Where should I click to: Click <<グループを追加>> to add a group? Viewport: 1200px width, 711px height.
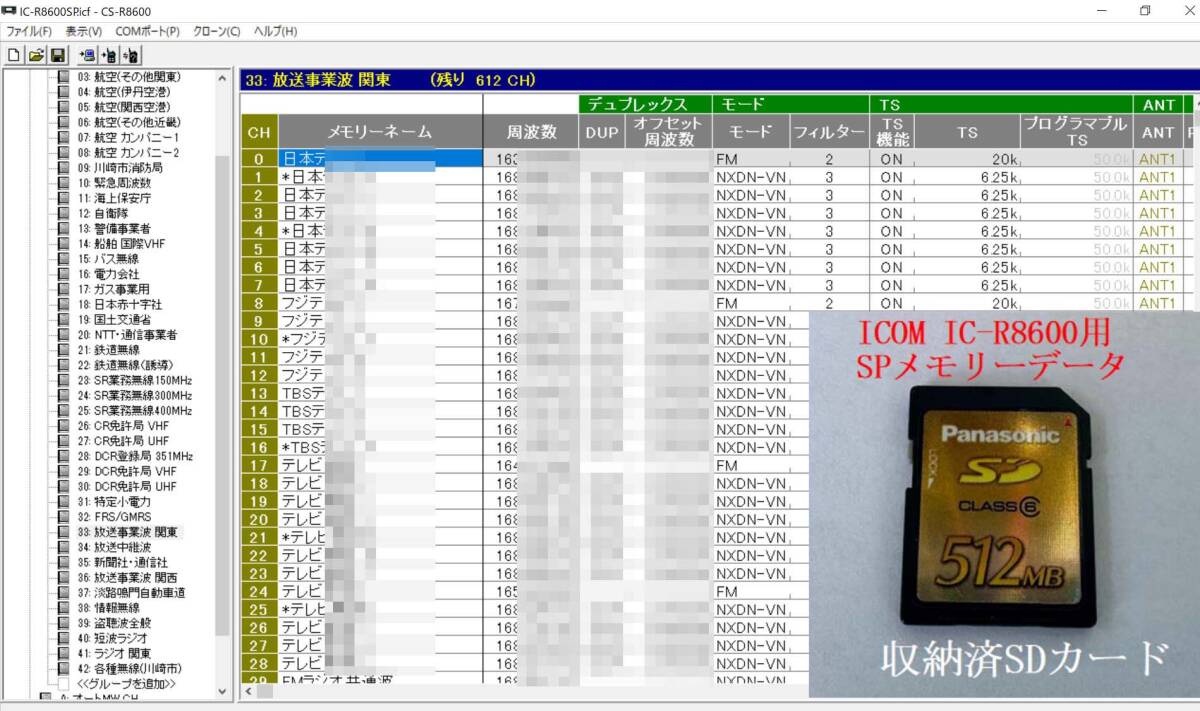(x=126, y=684)
